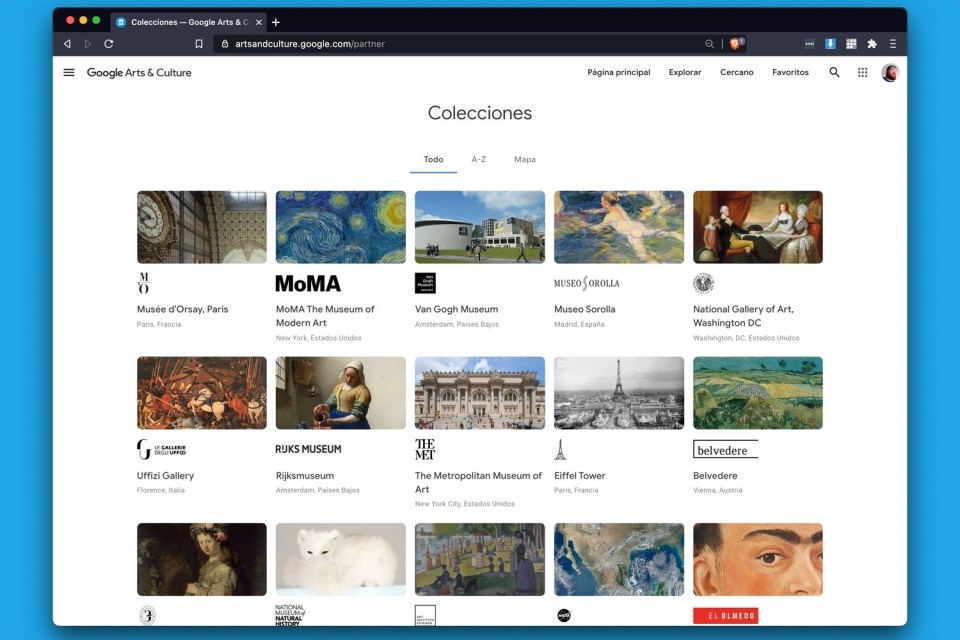
Task: Click the browser bookmark icon in the address bar
Action: click(199, 44)
